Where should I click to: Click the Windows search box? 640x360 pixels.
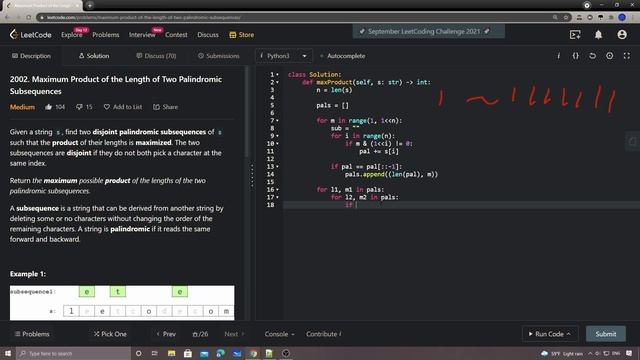(x=73, y=353)
